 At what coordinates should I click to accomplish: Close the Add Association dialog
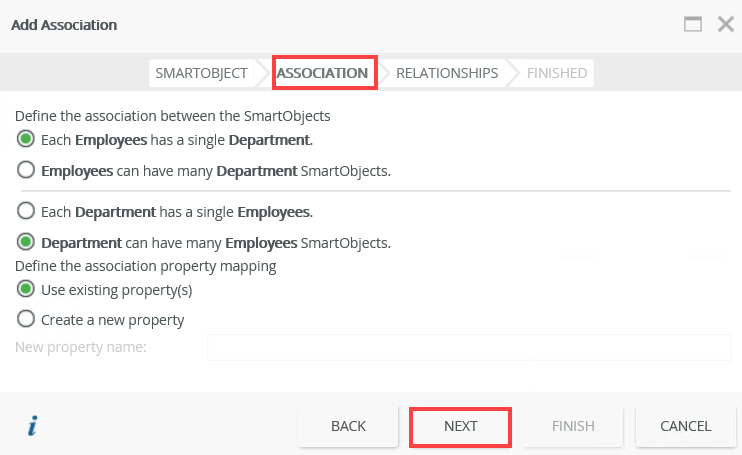pyautogui.click(x=725, y=24)
